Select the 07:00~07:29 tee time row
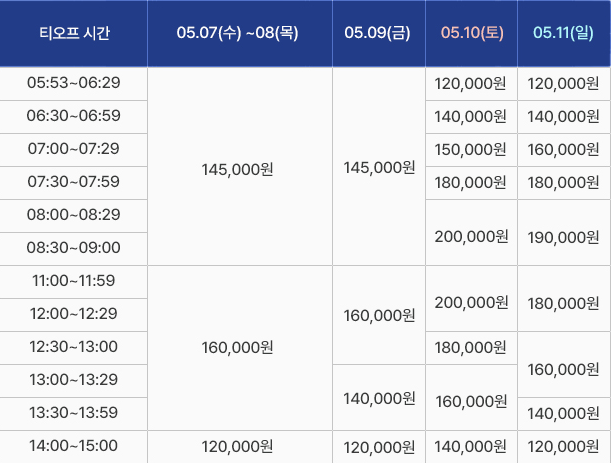612x463 pixels. (74, 148)
